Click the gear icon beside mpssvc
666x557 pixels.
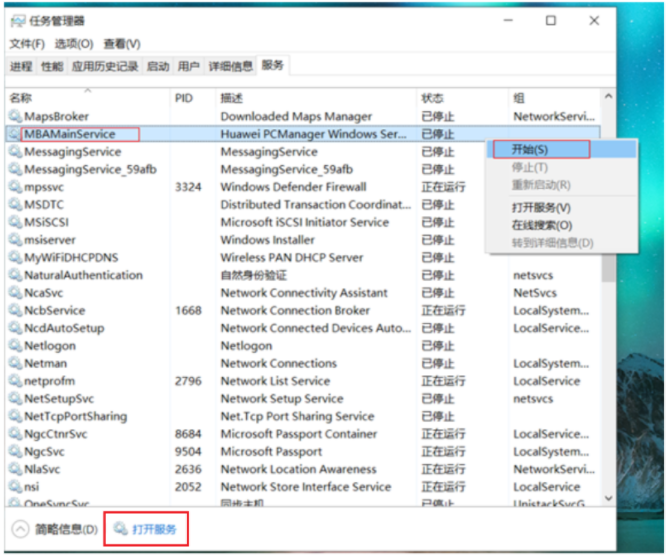[15, 187]
